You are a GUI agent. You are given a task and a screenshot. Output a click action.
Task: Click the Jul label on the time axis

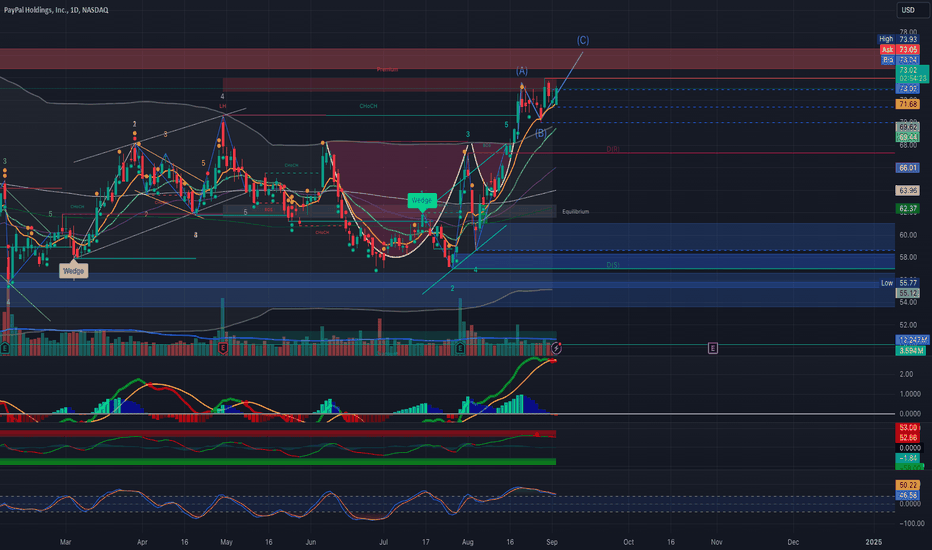(383, 542)
